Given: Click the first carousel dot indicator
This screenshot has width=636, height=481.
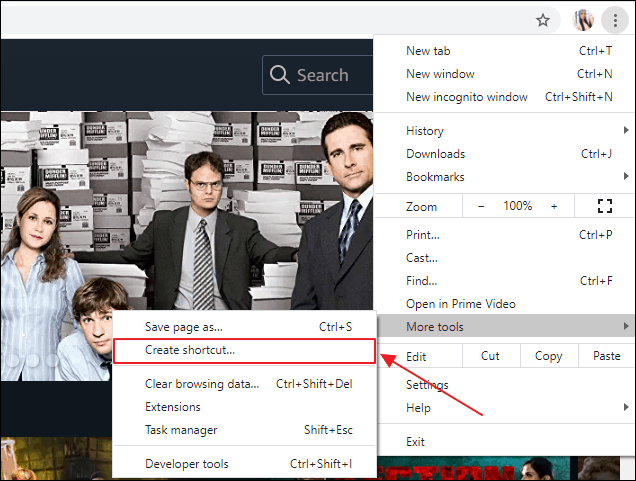Looking at the screenshot, I should [x=13, y=360].
